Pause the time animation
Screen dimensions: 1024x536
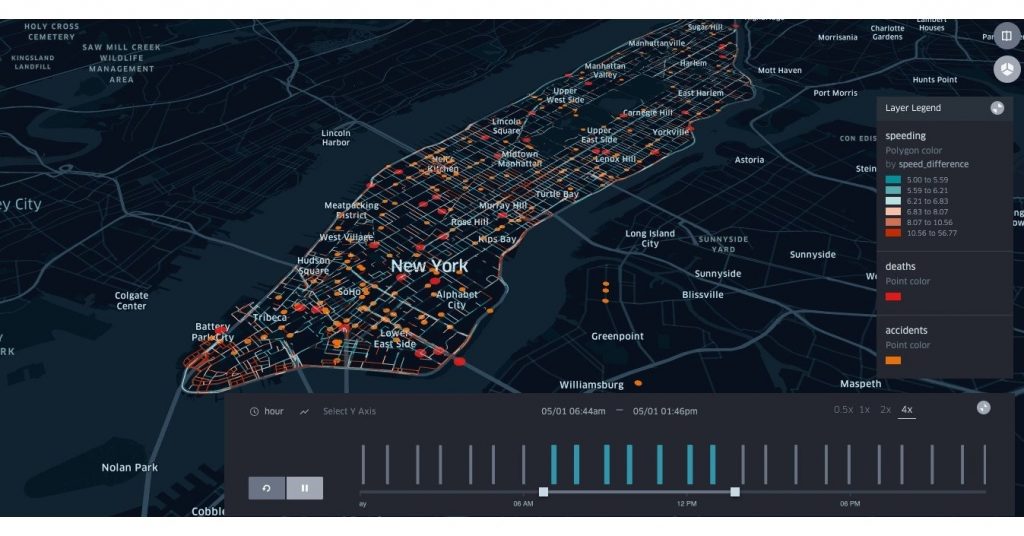tap(304, 488)
